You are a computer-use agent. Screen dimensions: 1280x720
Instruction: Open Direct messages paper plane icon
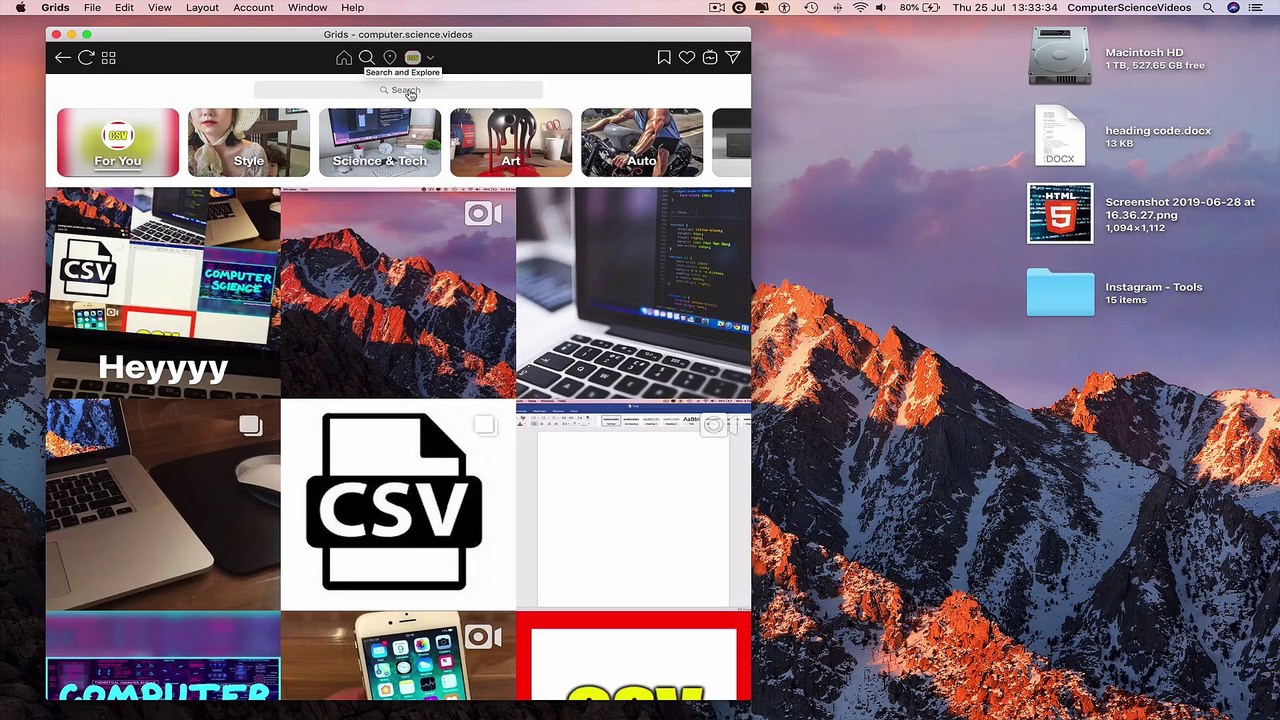pyautogui.click(x=733, y=58)
